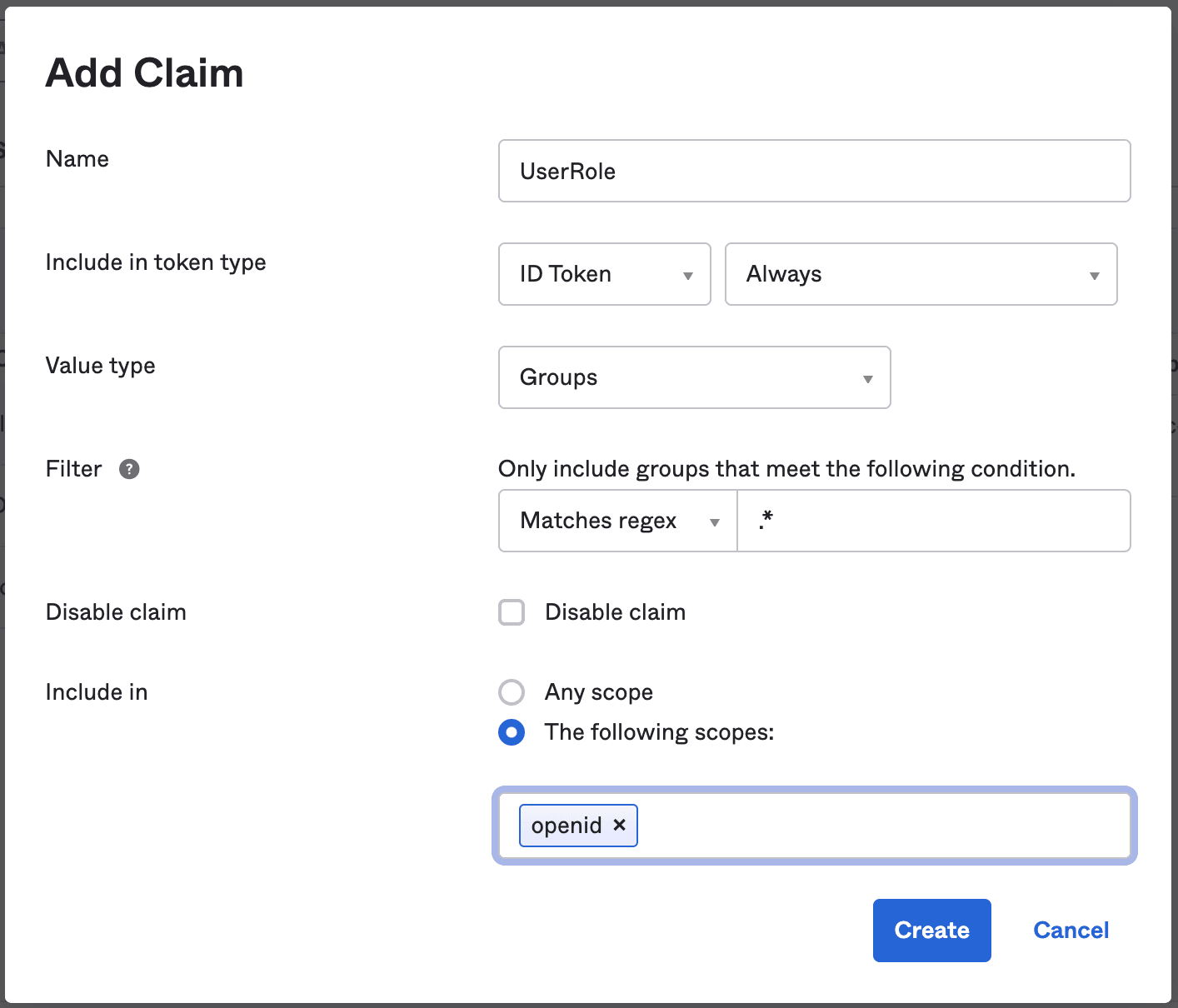Click the Disable claim text beside checkbox
The width and height of the screenshot is (1178, 1008).
[x=615, y=612]
